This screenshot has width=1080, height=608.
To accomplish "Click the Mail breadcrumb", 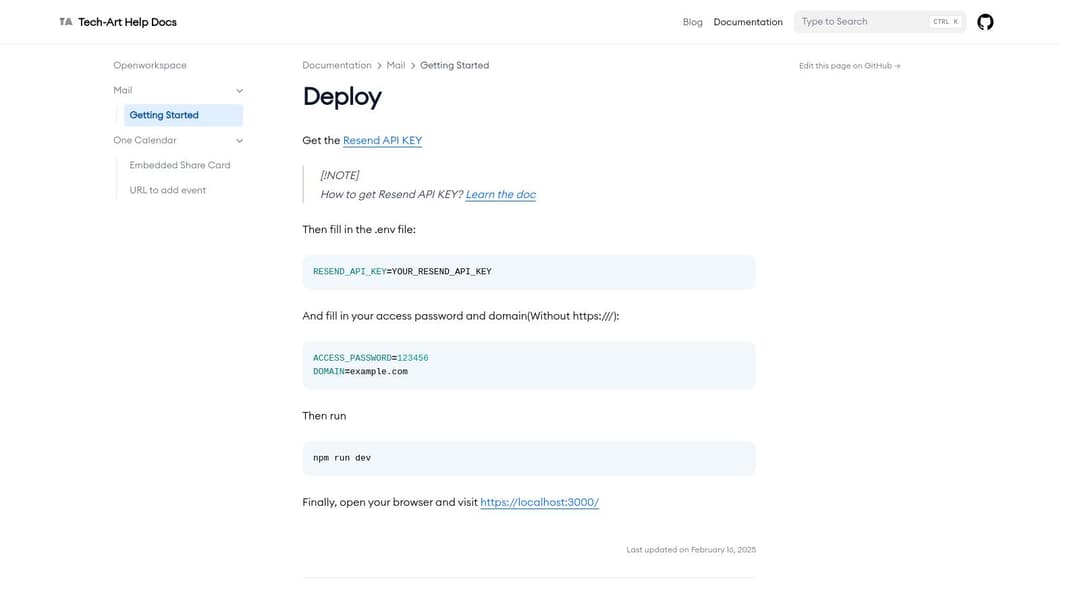I will [x=396, y=66].
